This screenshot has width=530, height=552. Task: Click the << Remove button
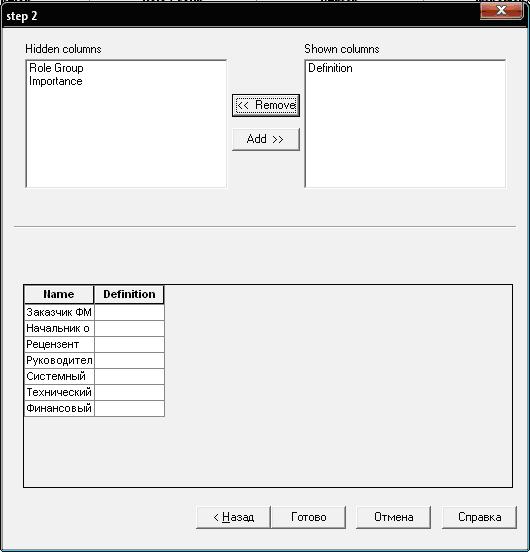click(266, 105)
